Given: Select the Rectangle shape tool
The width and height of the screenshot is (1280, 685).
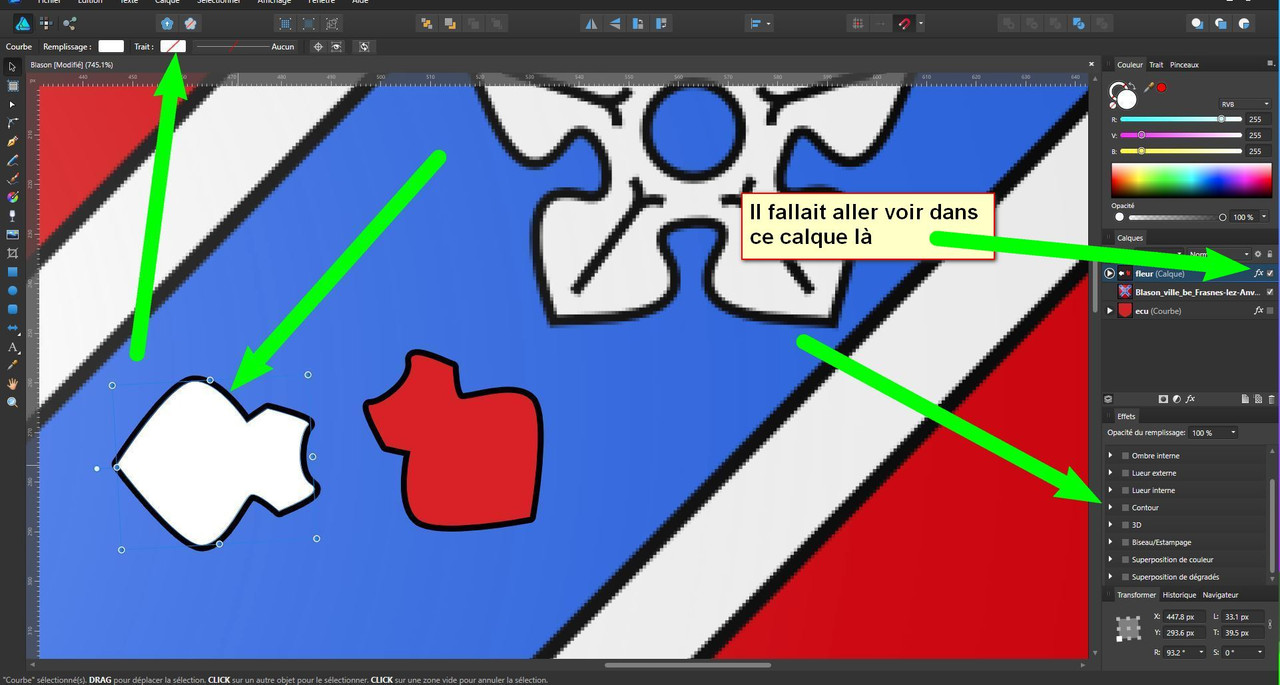Looking at the screenshot, I should 12,271.
